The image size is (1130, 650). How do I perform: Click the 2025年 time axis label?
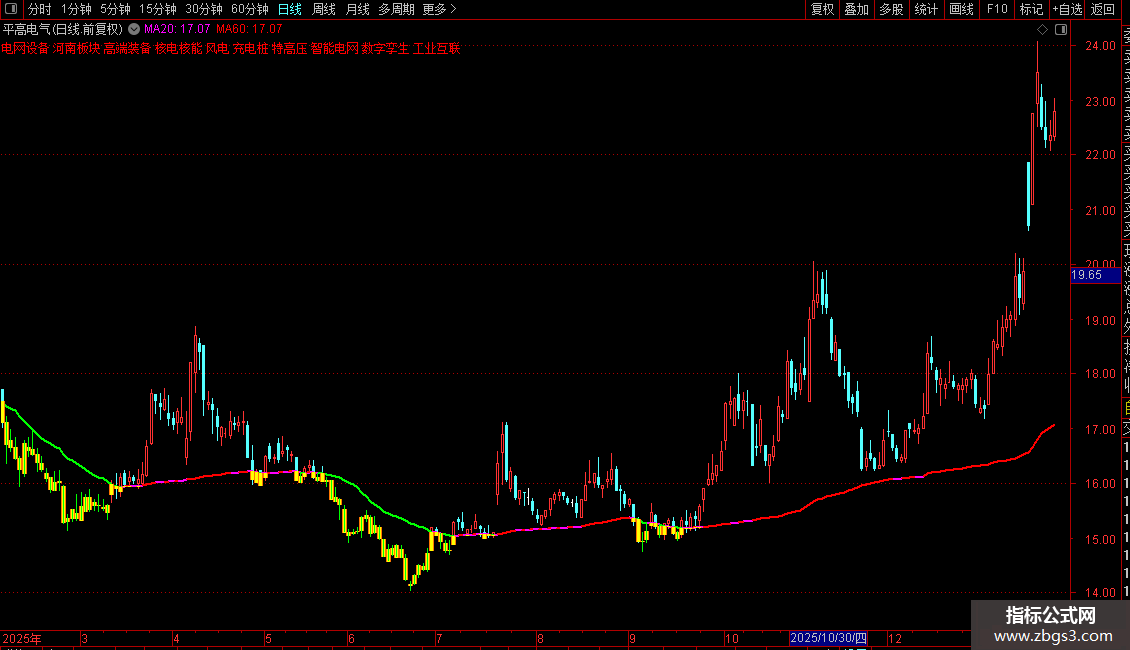(x=22, y=638)
